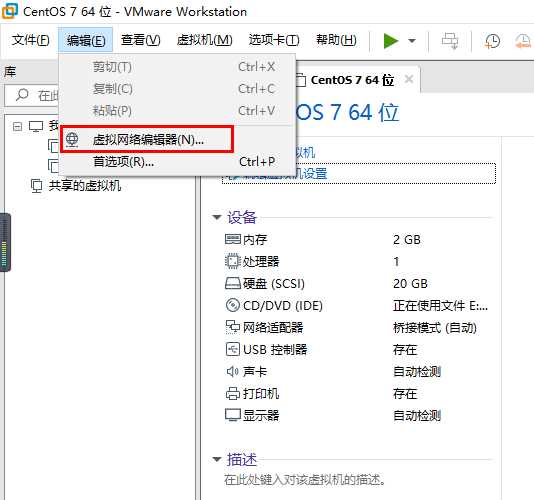Click the 显示器 device label
Screen dimensions: 534x500
click(261, 415)
